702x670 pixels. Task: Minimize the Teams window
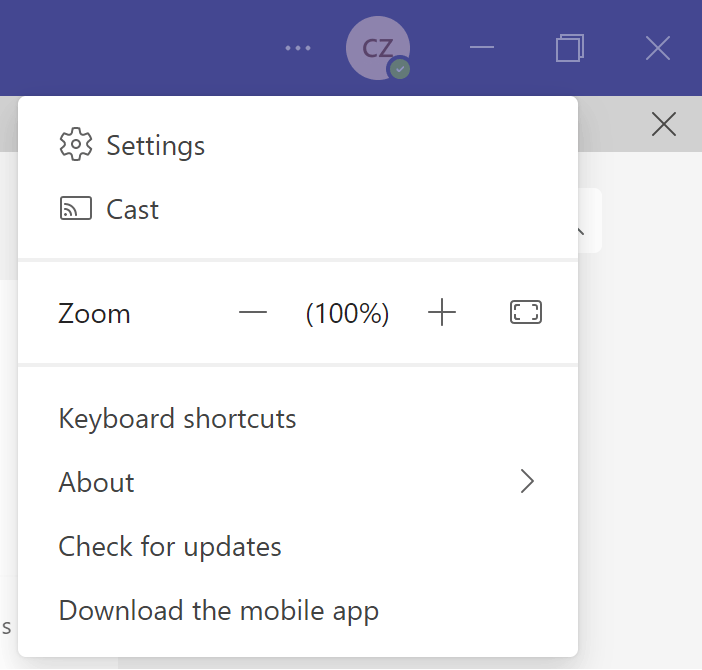click(482, 48)
